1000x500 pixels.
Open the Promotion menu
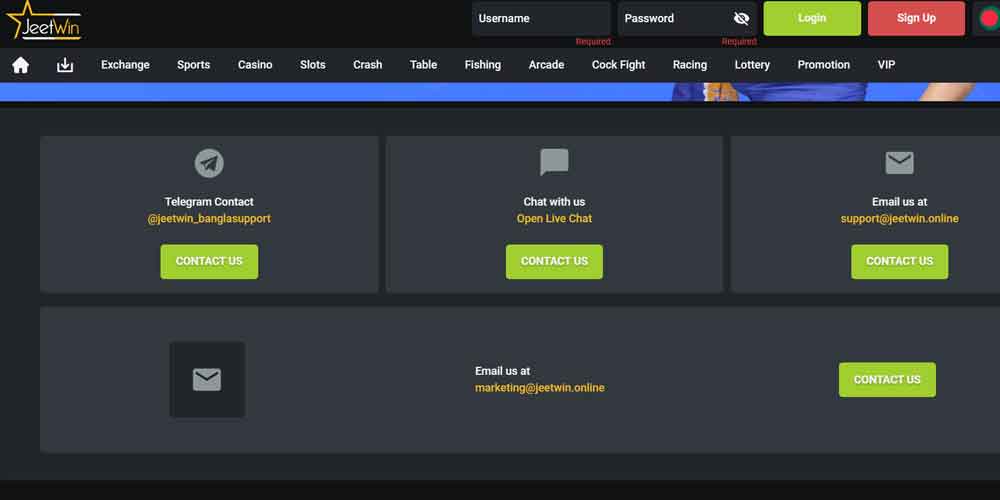[824, 65]
